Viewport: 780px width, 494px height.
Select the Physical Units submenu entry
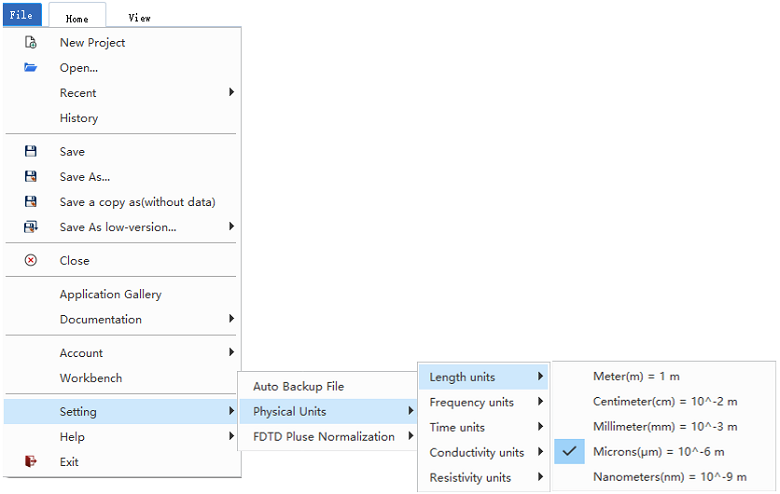tap(328, 411)
